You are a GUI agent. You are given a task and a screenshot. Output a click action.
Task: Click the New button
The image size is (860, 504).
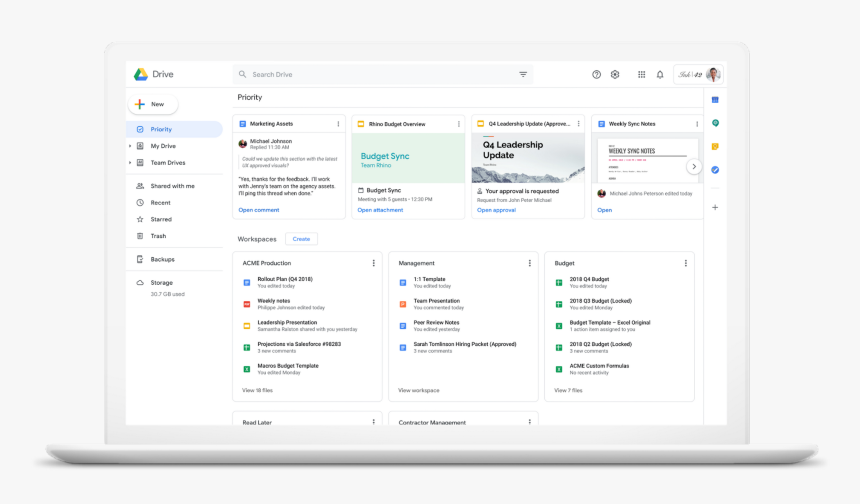pyautogui.click(x=153, y=104)
